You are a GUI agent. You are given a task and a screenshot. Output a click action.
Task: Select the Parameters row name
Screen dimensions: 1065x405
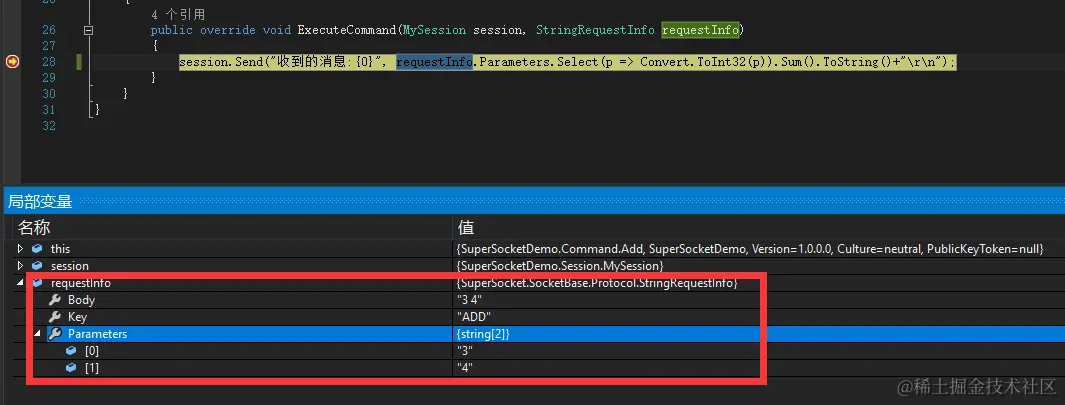pyautogui.click(x=97, y=334)
